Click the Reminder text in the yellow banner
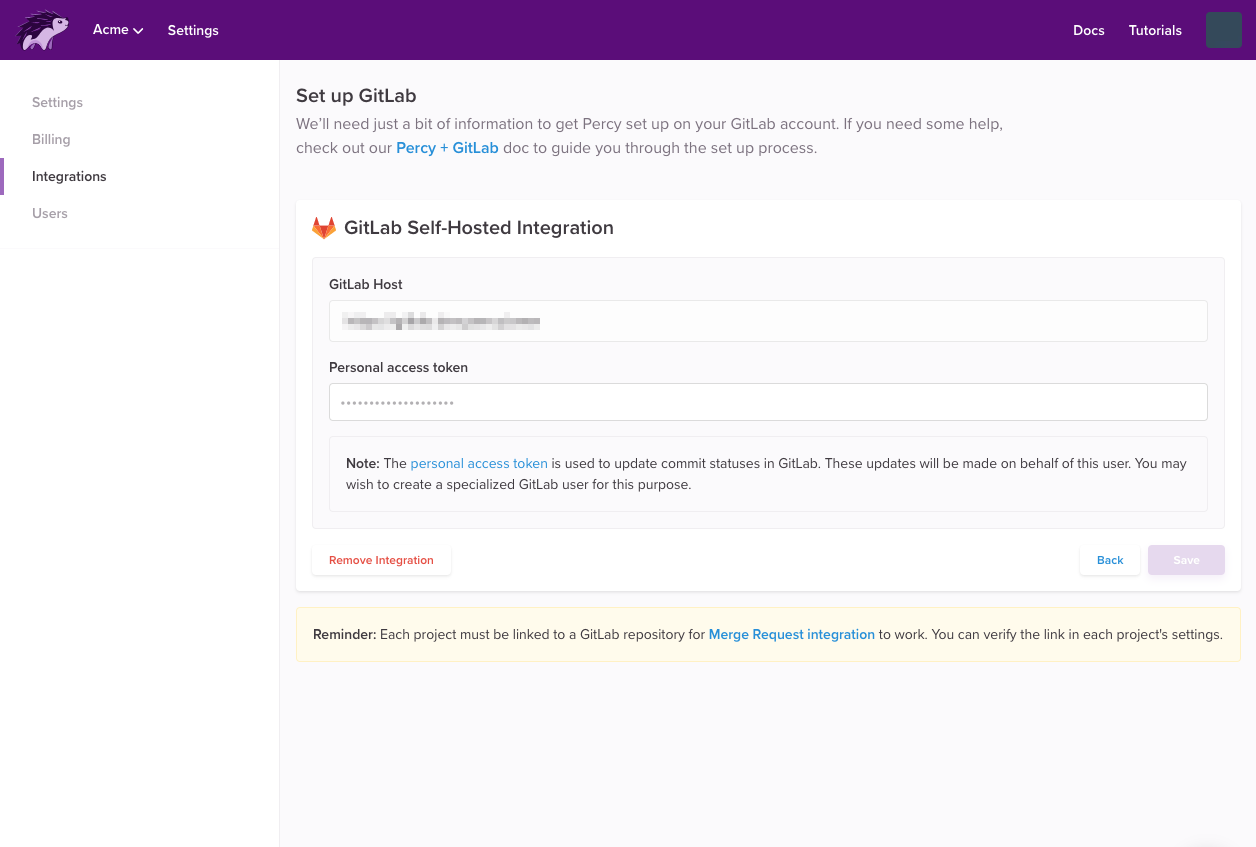This screenshot has height=847, width=1256. pos(768,634)
